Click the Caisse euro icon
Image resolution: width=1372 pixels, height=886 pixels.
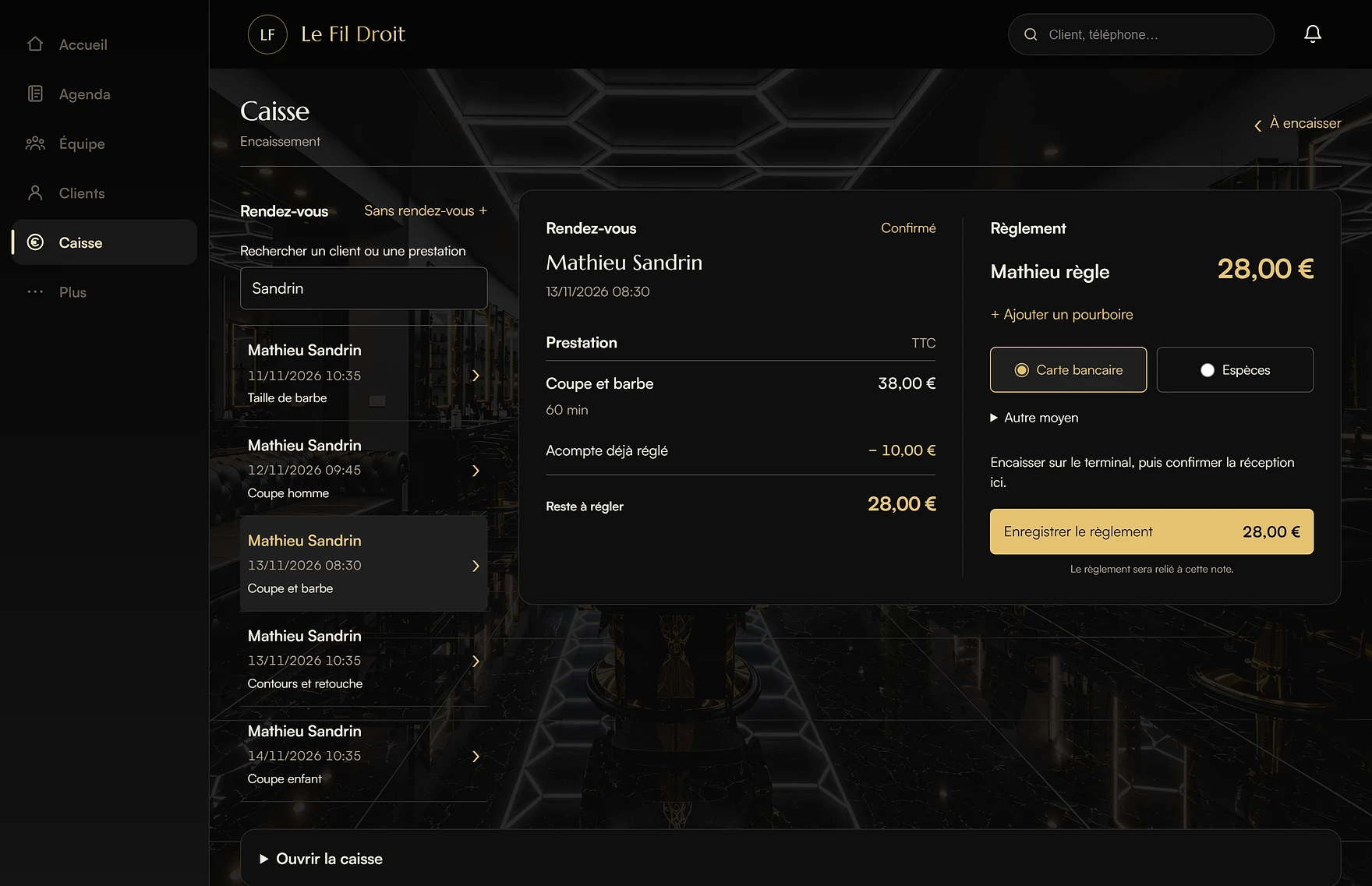pyautogui.click(x=35, y=242)
